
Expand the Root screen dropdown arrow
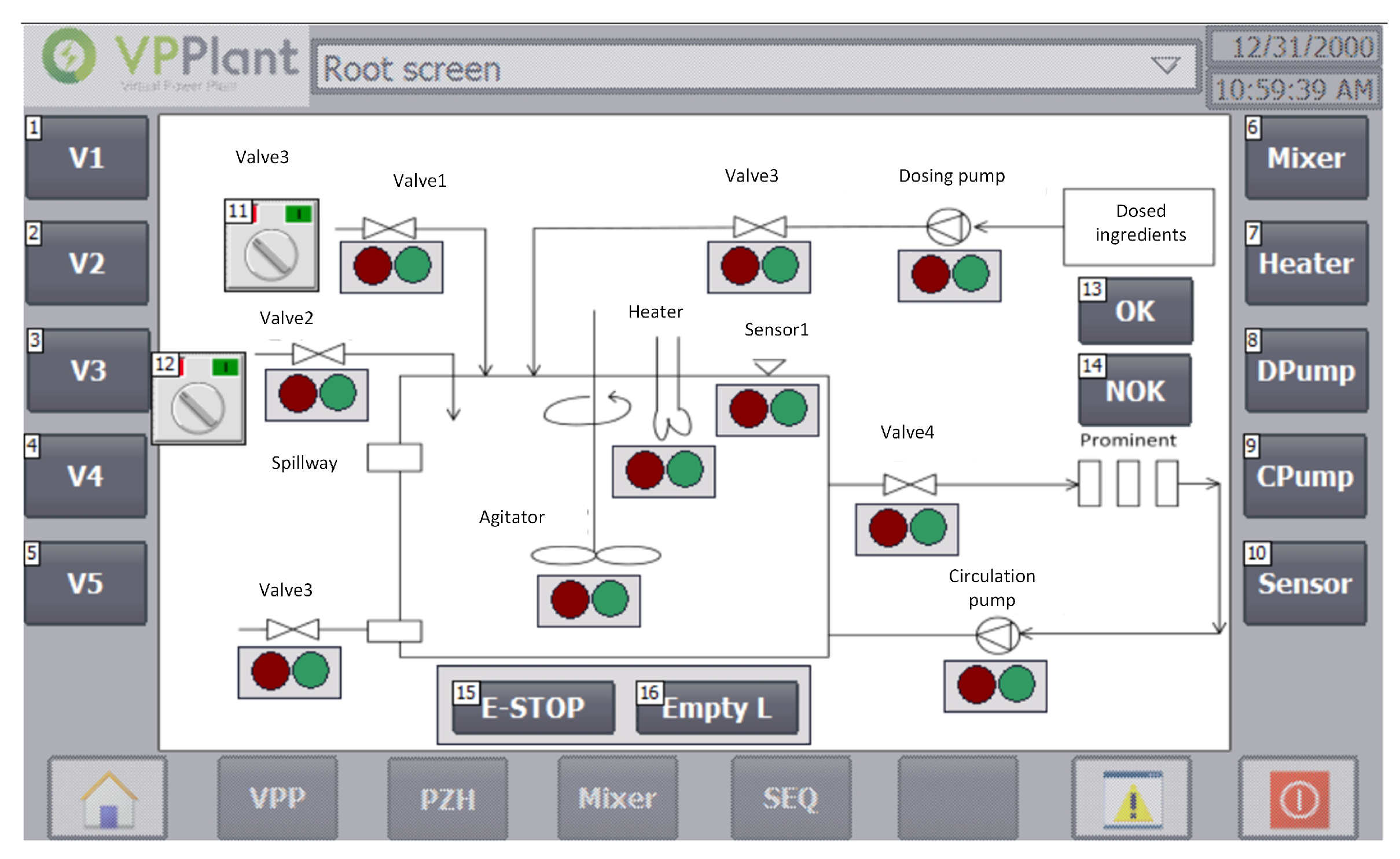[x=1164, y=65]
